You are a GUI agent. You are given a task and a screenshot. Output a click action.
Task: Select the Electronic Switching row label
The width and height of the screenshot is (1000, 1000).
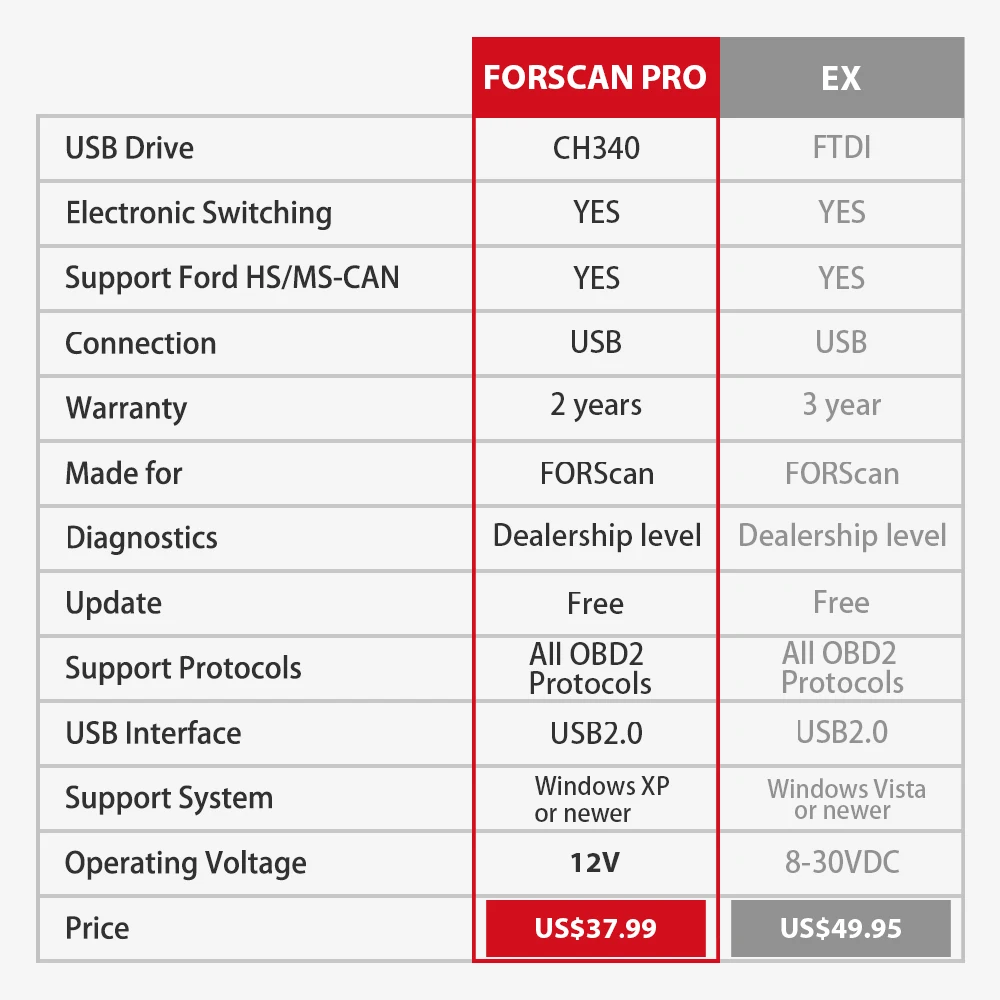point(198,213)
